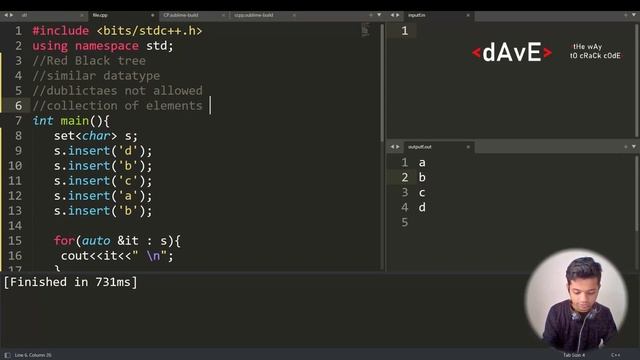The width and height of the screenshot is (640, 360).
Task: Click line number 15 in code gutter
Action: (15, 241)
